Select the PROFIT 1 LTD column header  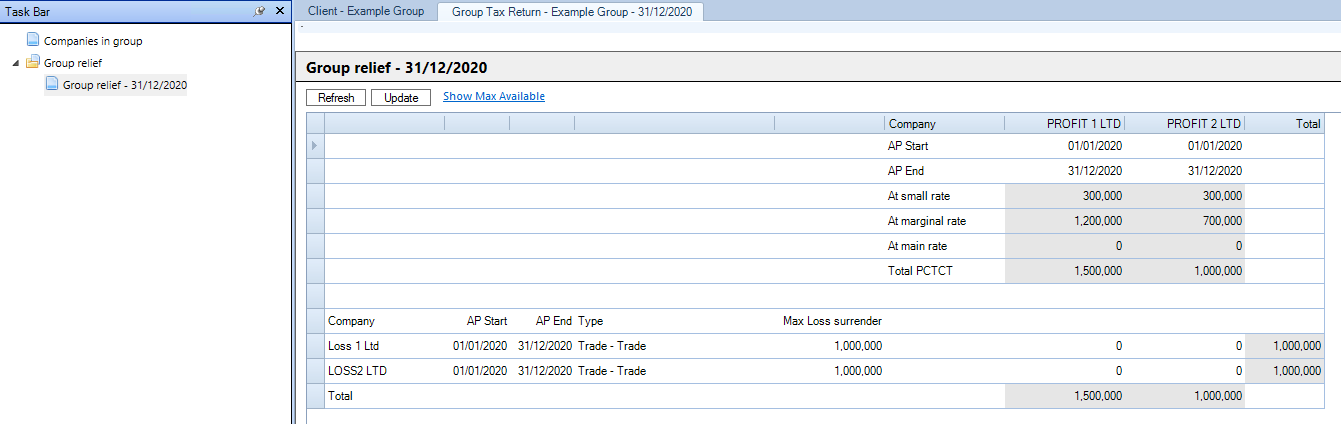(x=1065, y=124)
